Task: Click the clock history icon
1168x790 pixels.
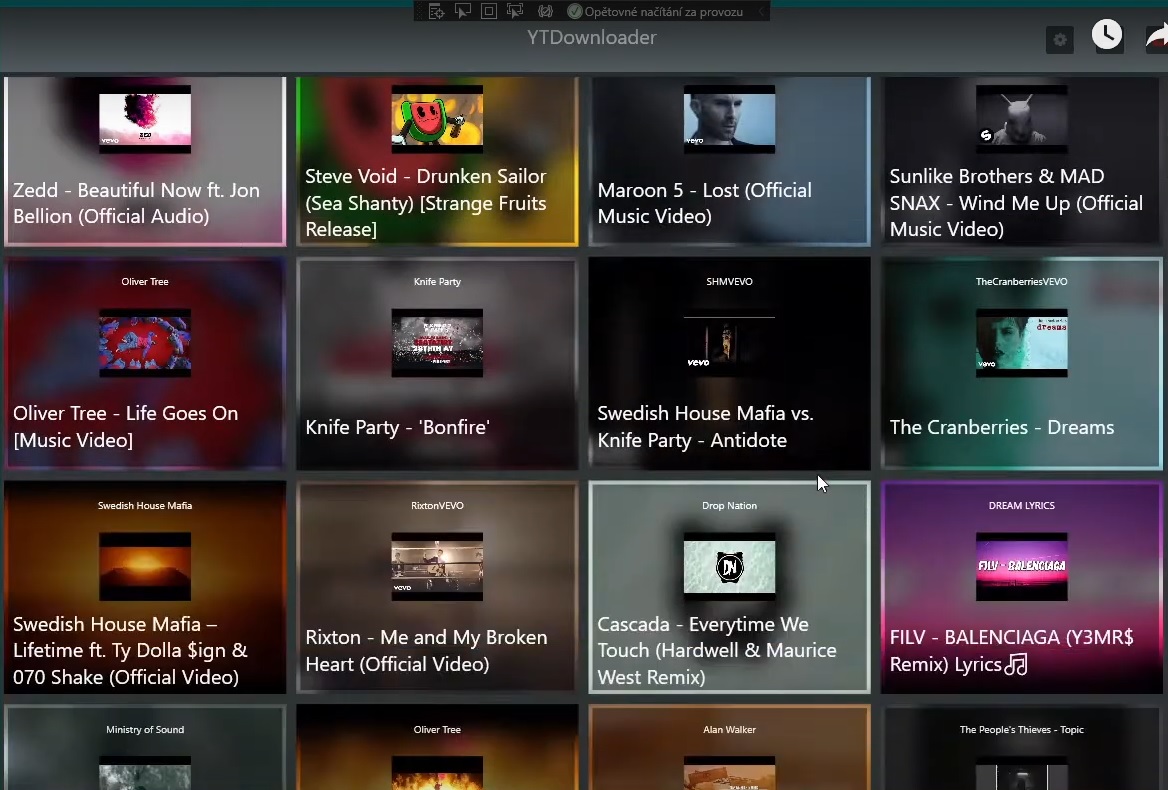Action: pos(1107,35)
